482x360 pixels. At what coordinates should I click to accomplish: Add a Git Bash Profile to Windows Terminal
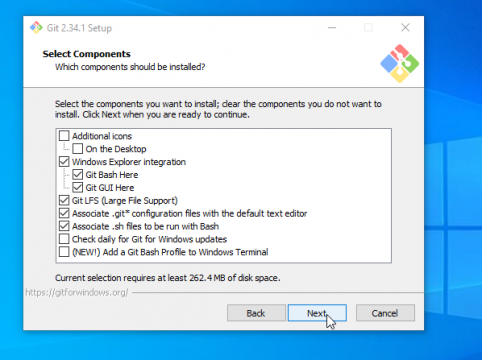[x=64, y=252]
